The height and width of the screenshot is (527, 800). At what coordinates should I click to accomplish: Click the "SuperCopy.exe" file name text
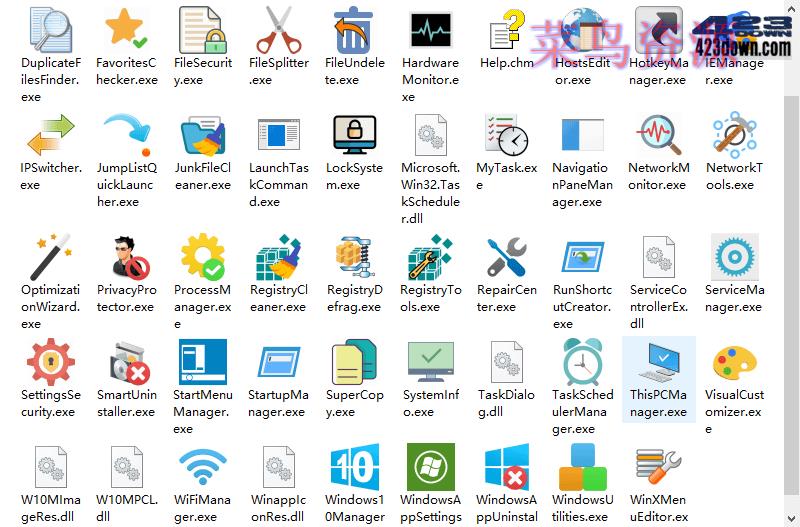(355, 403)
